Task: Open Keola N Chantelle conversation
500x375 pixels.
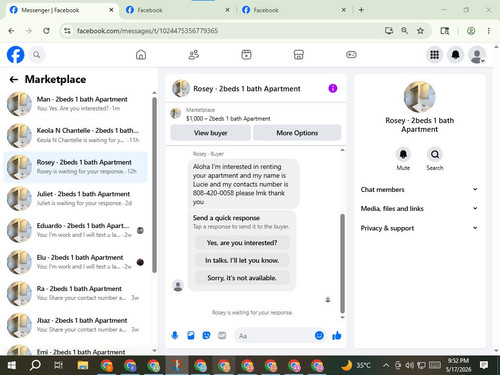Action: click(x=76, y=135)
